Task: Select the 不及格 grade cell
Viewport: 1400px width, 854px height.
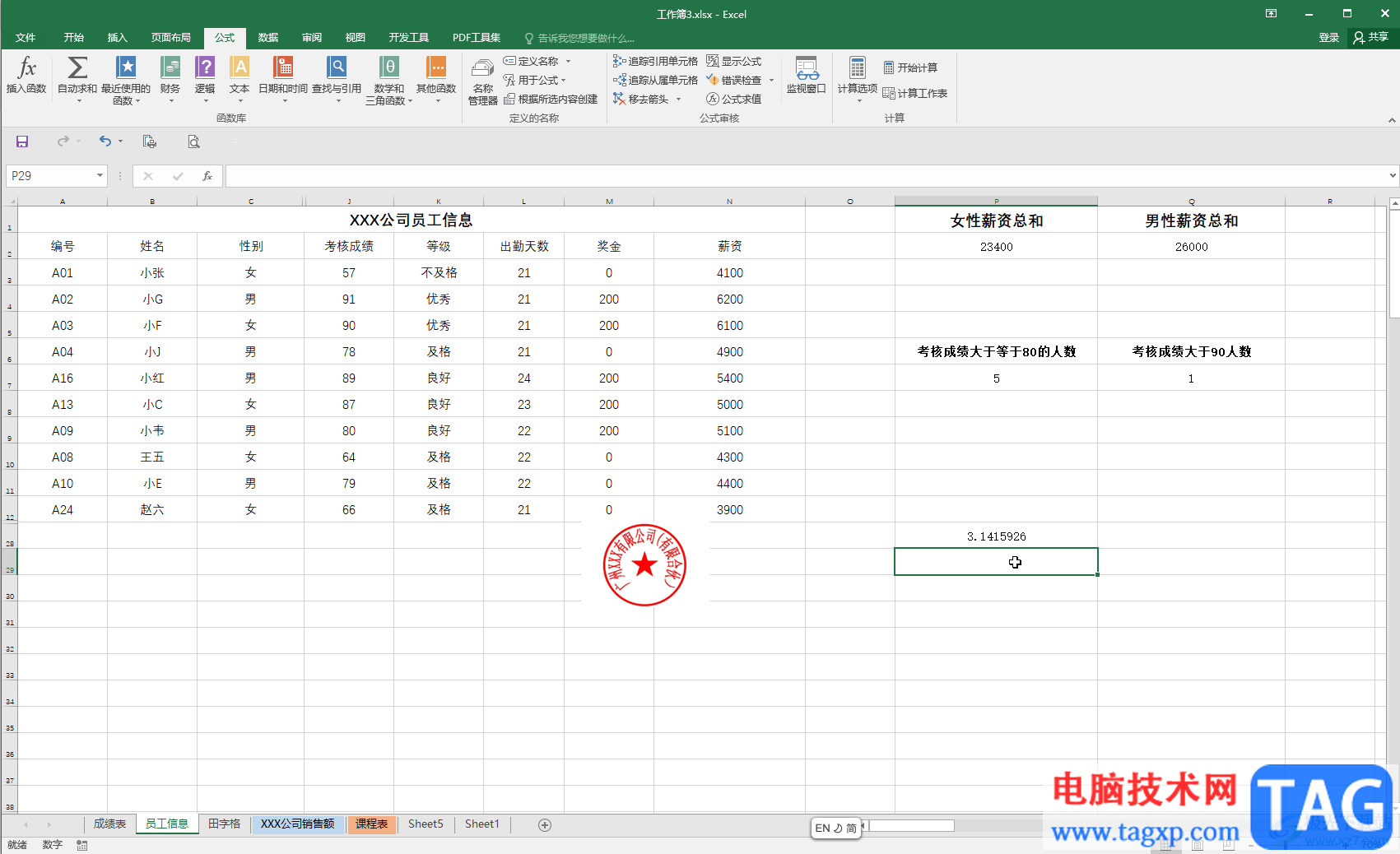Action: [439, 272]
